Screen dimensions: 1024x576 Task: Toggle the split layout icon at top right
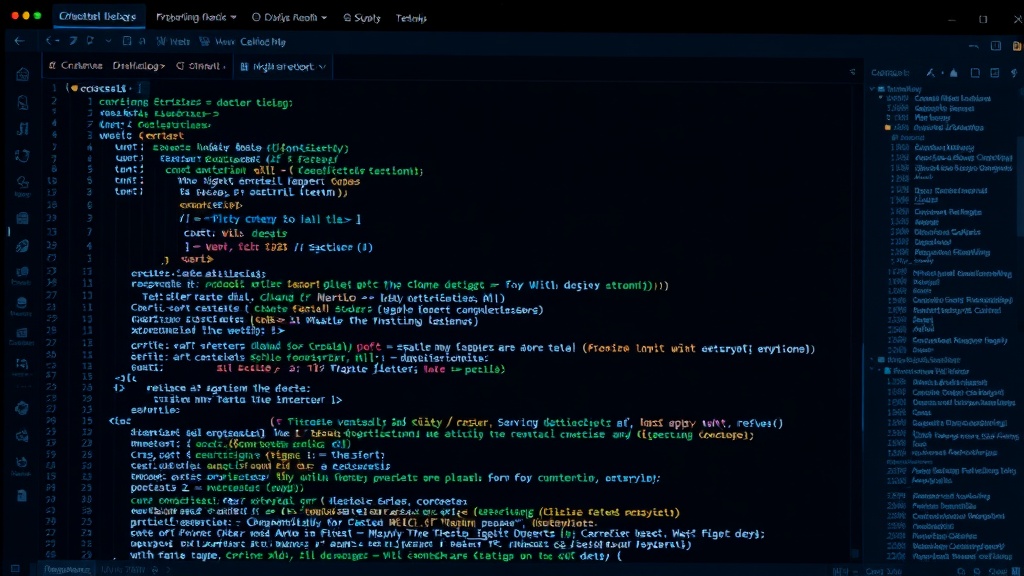click(996, 46)
